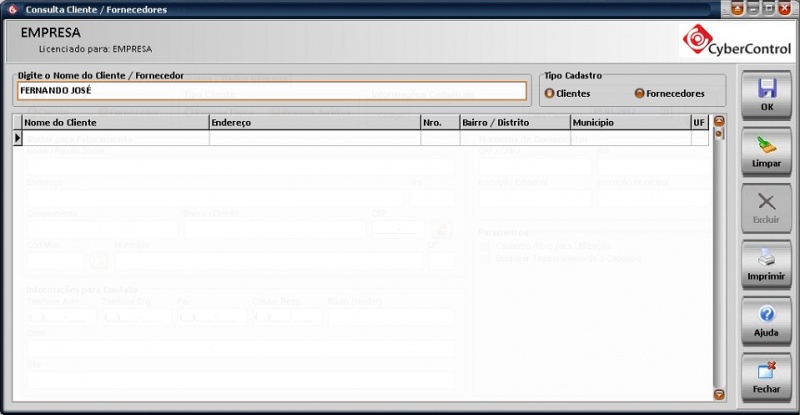Minimize the Consulta Cliente window
Screen dimensions: 800x415
tap(753, 9)
